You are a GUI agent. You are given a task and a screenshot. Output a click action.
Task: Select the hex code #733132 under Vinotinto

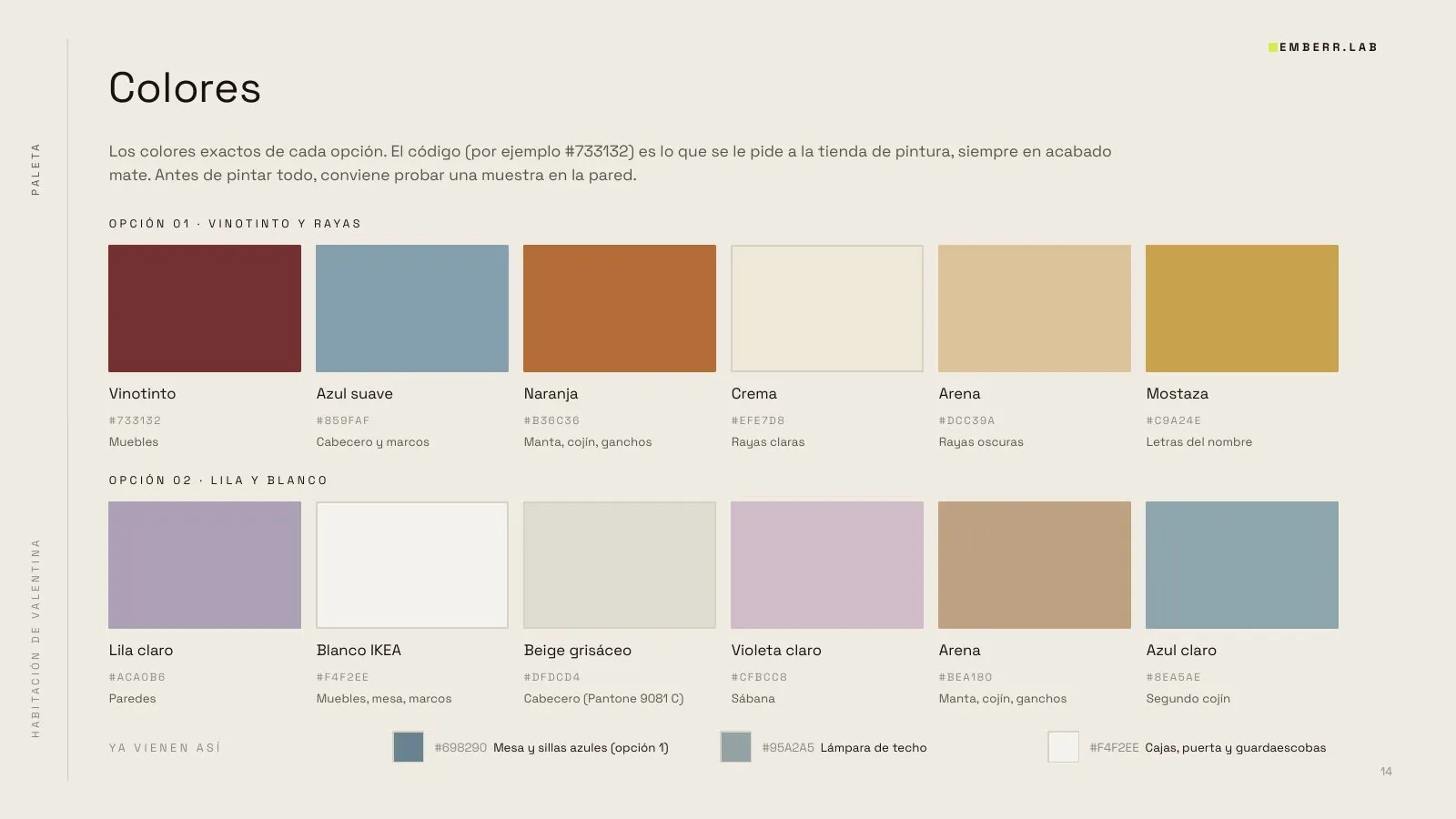point(135,420)
